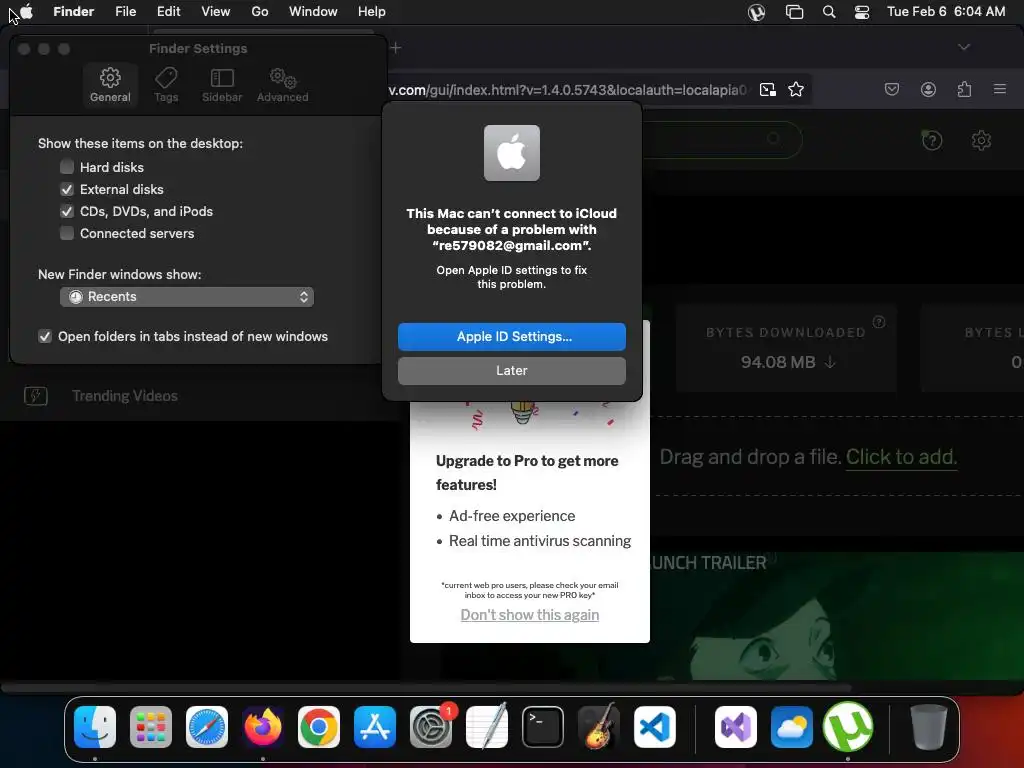
Task: Open Stage Manager window icon in menu bar
Action: point(794,12)
